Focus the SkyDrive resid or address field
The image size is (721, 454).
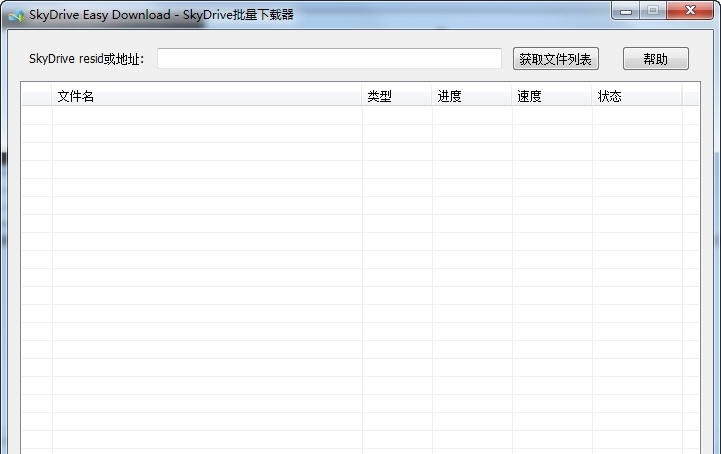click(329, 59)
